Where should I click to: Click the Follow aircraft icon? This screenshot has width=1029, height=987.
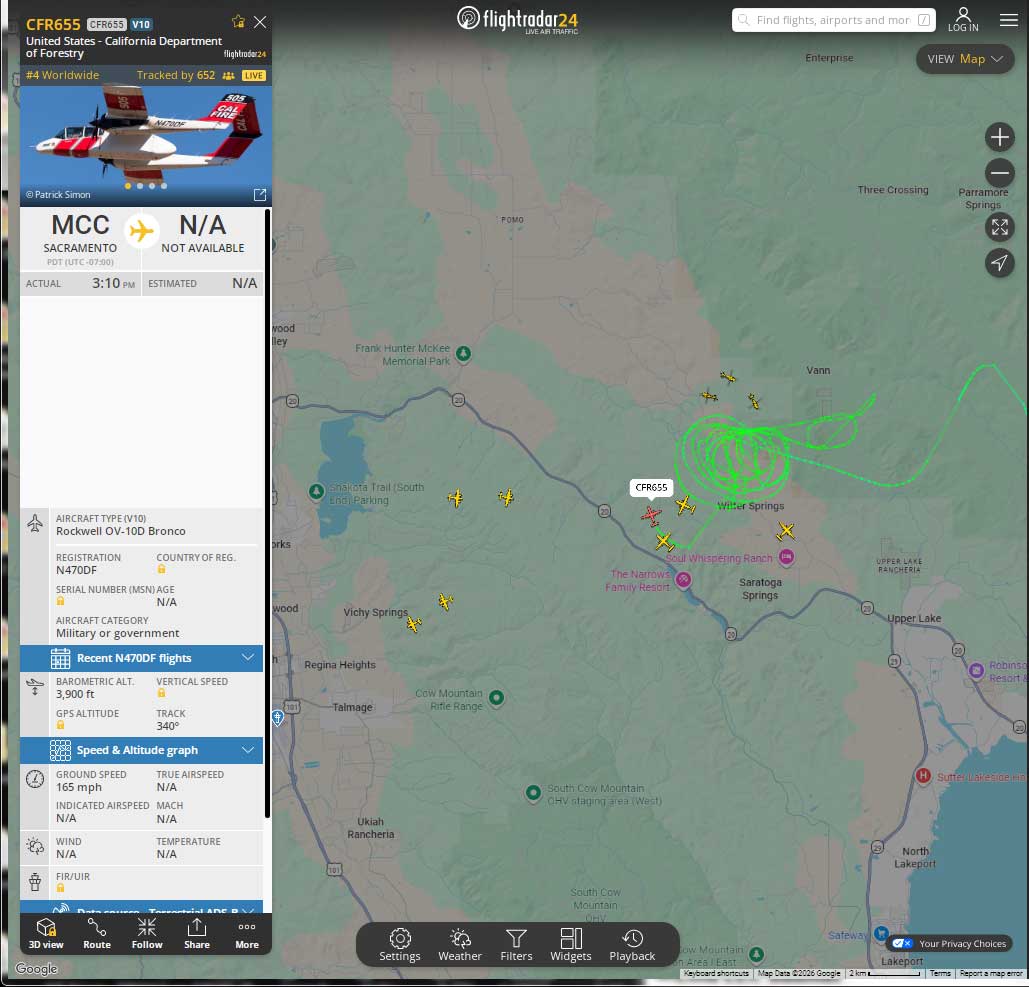pos(147,933)
